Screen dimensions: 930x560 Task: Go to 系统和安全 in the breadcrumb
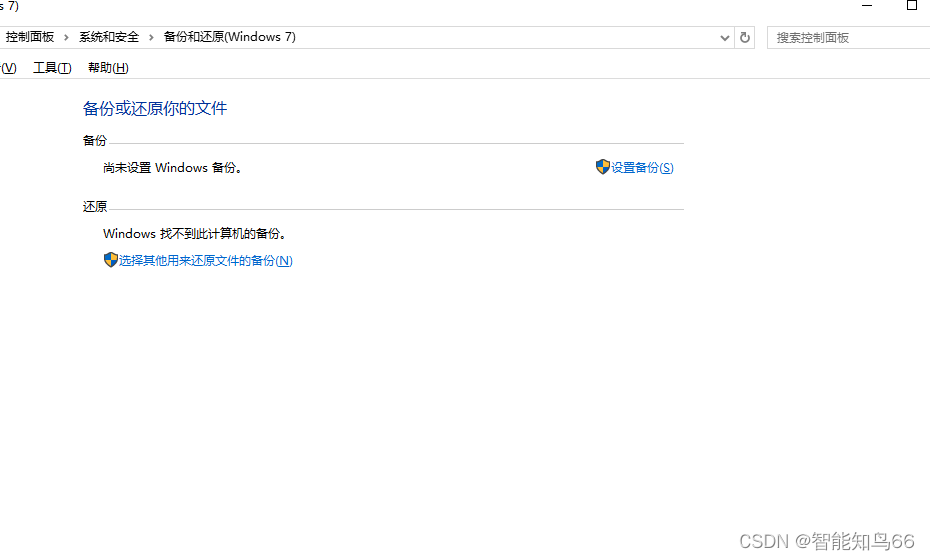(109, 37)
